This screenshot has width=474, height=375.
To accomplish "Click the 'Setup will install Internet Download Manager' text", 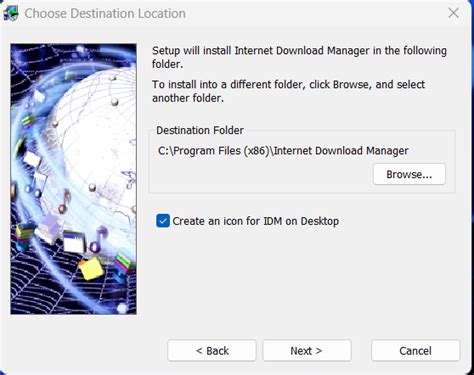I will pyautogui.click(x=299, y=57).
